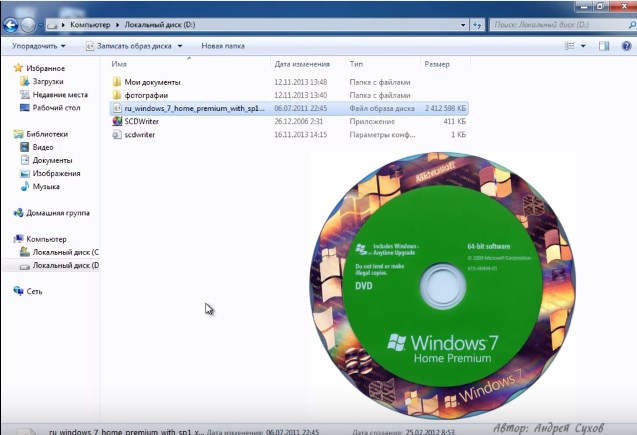
Task: Open the Изображения library
Action: pyautogui.click(x=56, y=173)
